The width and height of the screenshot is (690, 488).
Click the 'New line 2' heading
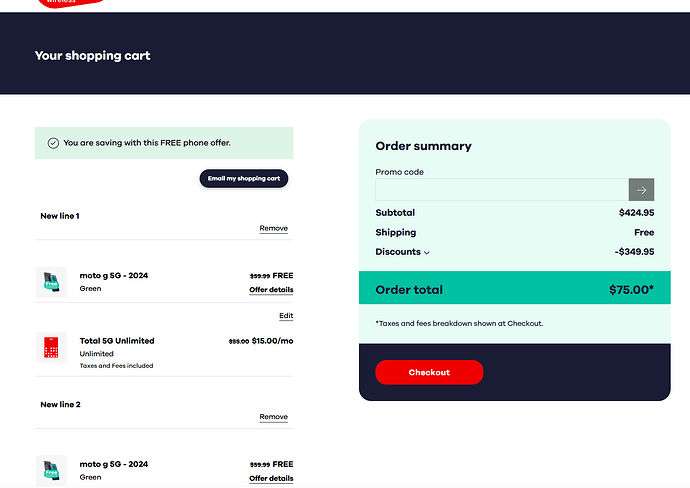60,404
